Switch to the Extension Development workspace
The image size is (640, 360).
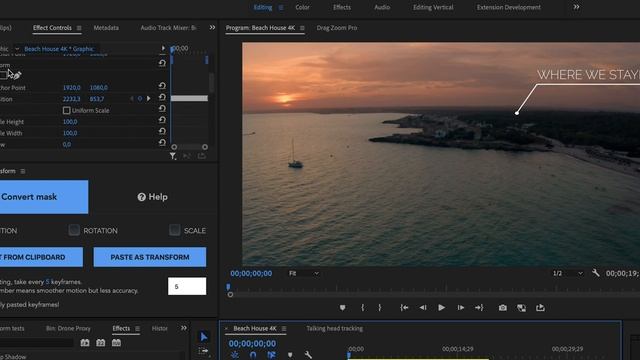[509, 7]
